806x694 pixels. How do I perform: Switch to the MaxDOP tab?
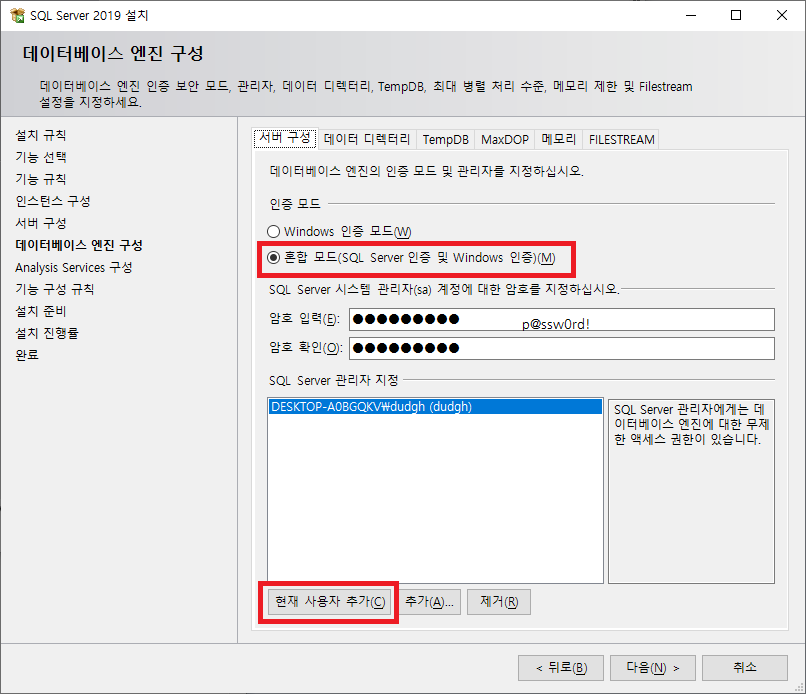pos(505,139)
